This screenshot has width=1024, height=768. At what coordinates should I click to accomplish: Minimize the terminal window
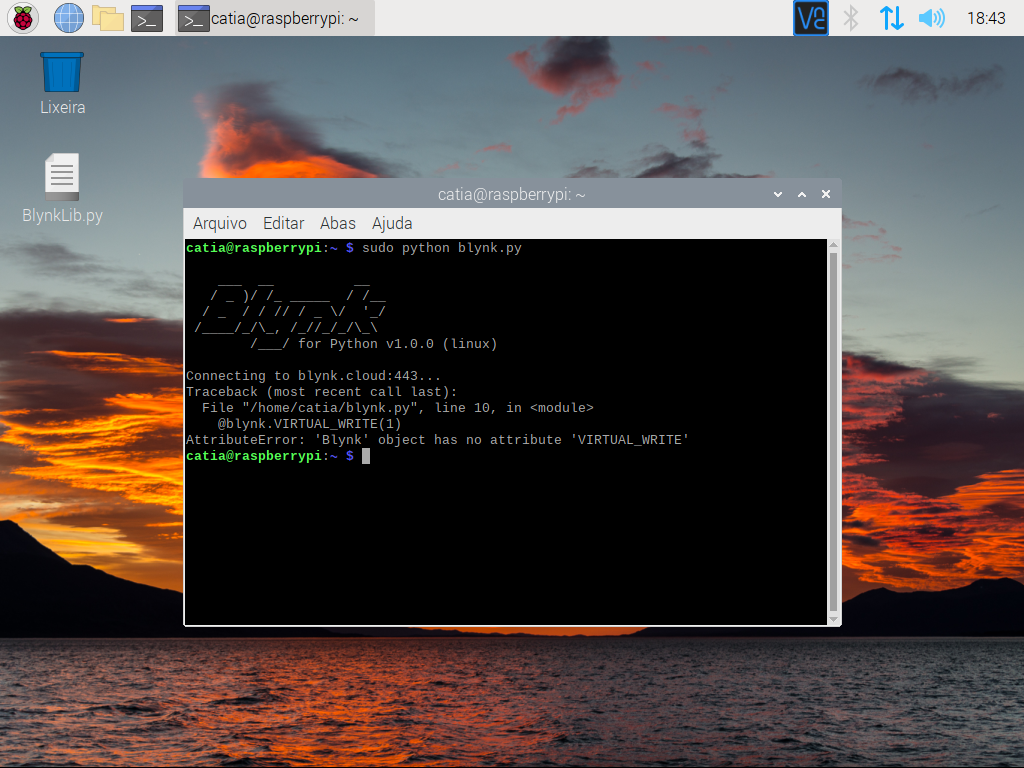tap(777, 194)
